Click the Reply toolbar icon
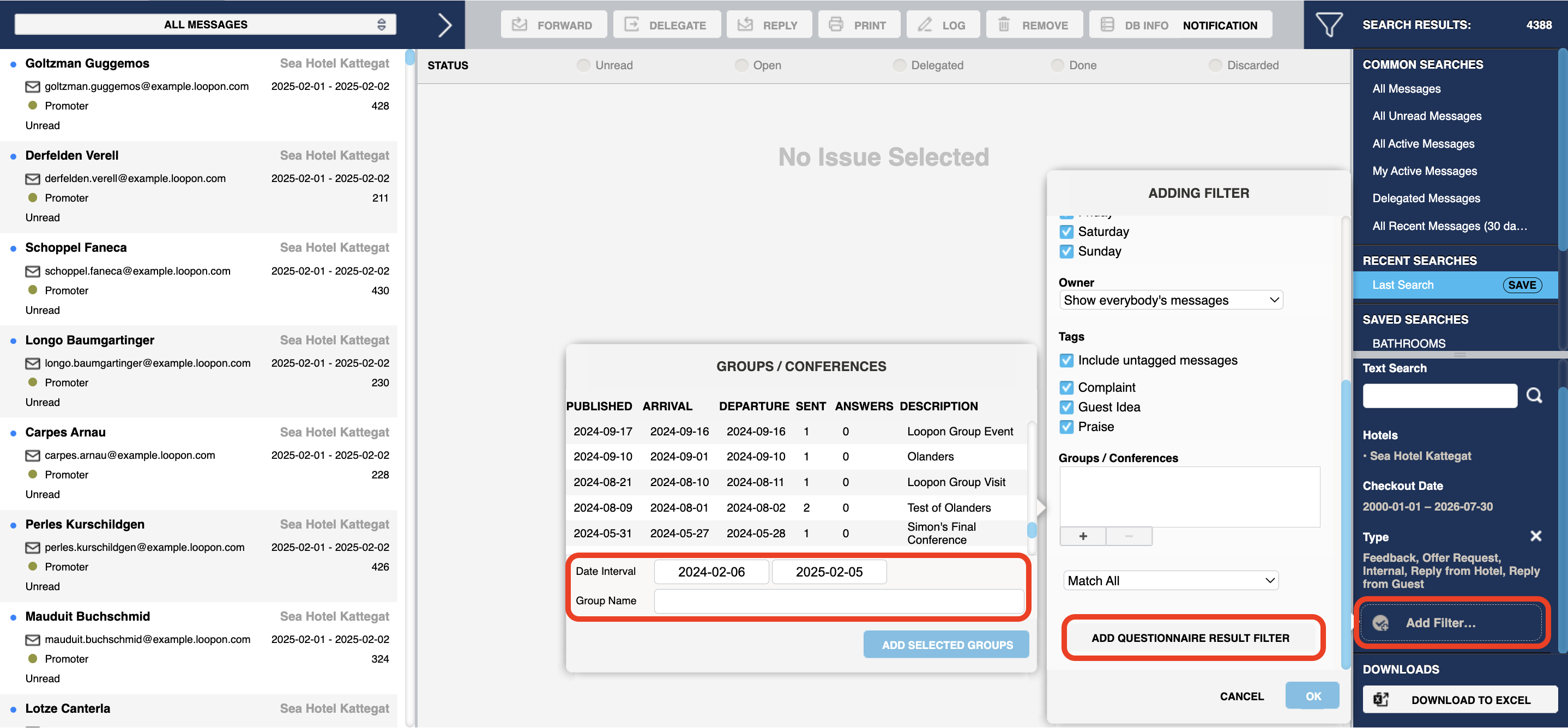Viewport: 1568px width, 728px height. click(x=745, y=25)
